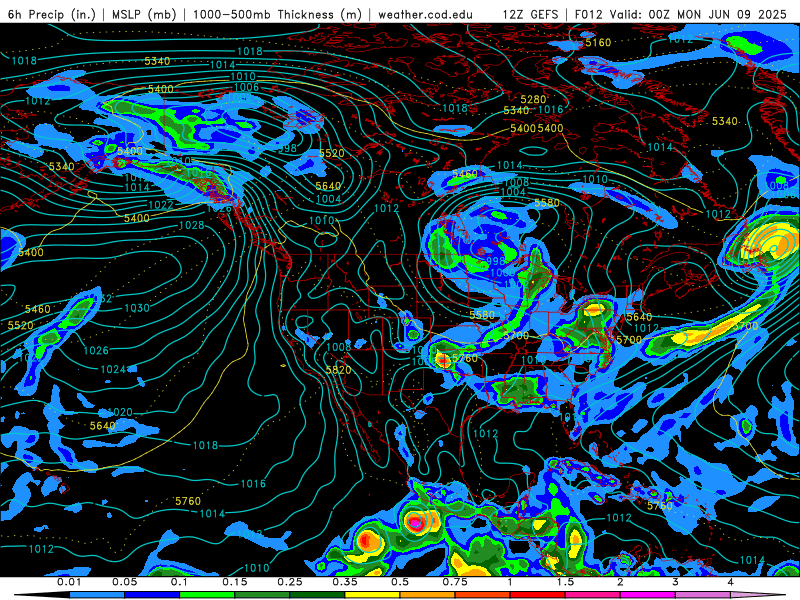Click the '12Z GEFS' model run label
The height and width of the screenshot is (600, 800).
530,14
